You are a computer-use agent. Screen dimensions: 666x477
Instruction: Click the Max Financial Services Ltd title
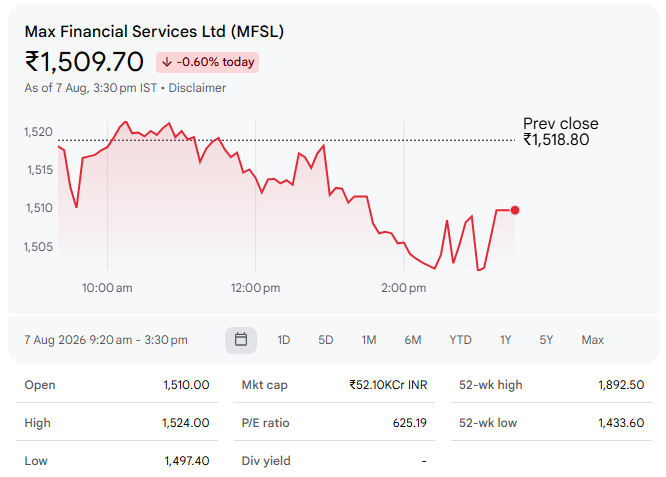(154, 31)
